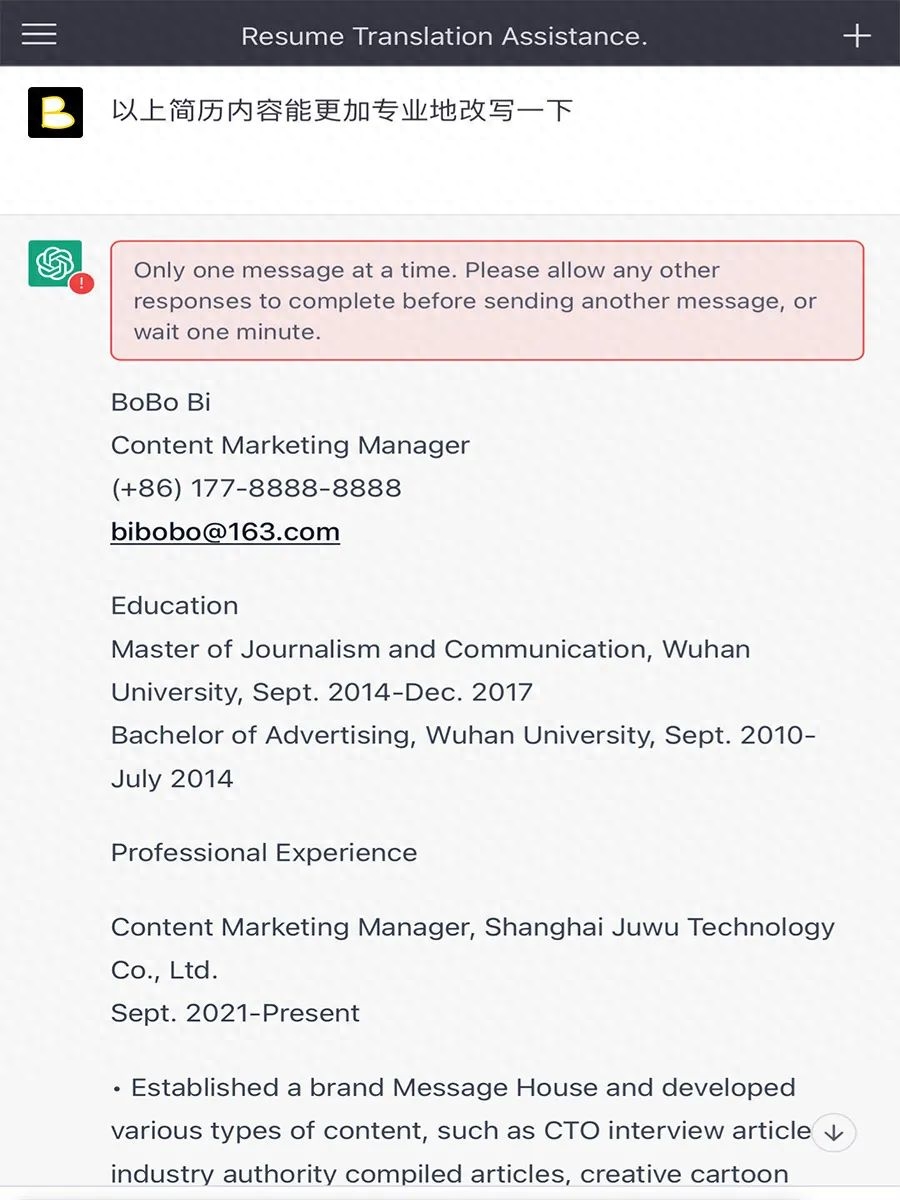Click the red error badge on avatar
This screenshot has height=1200, width=900.
tap(83, 284)
